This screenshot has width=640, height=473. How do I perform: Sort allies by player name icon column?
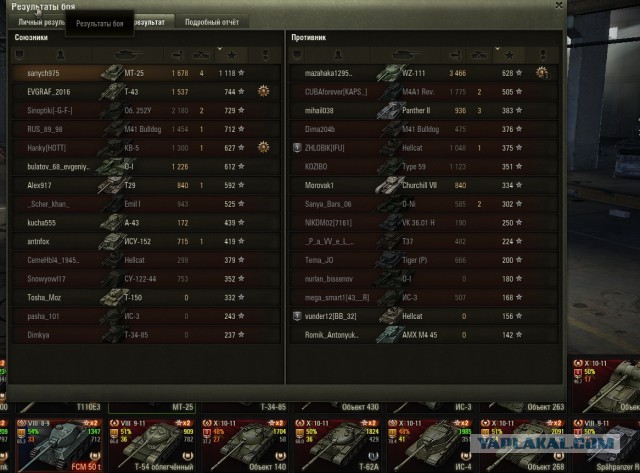pos(60,54)
